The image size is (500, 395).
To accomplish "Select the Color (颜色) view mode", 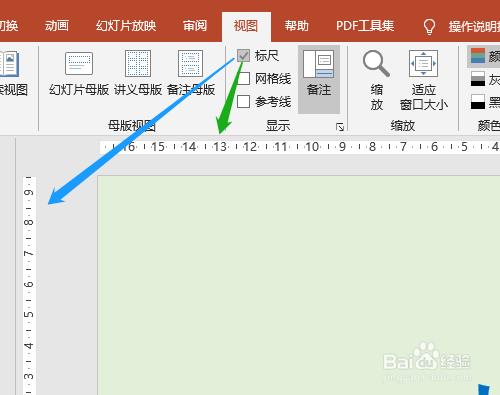I will point(485,56).
